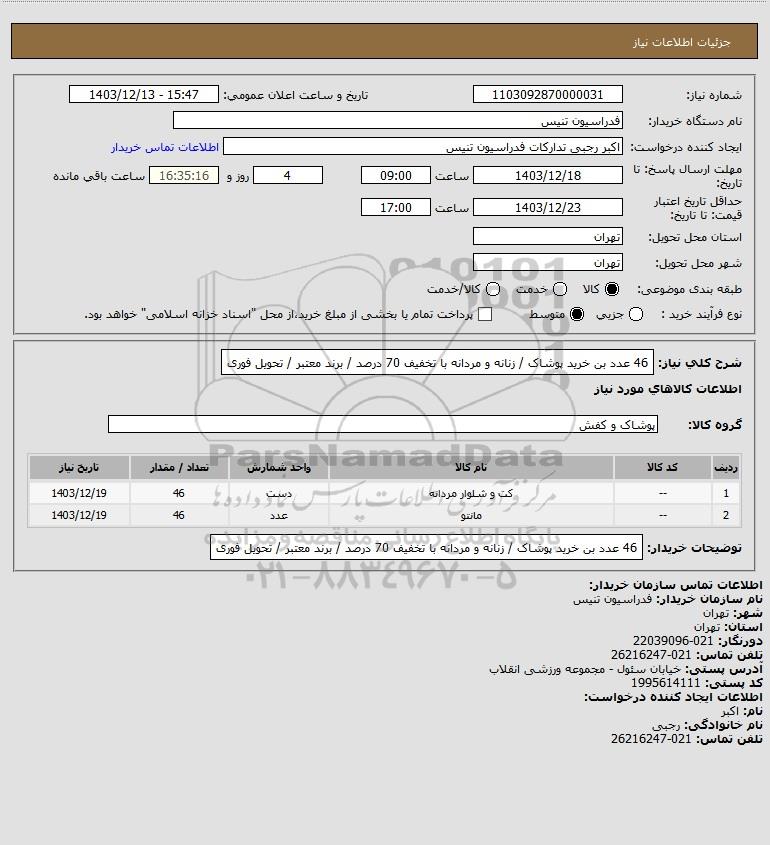Click the buyer notes field توضیحات خریدار
The image size is (770, 845).
(x=426, y=548)
